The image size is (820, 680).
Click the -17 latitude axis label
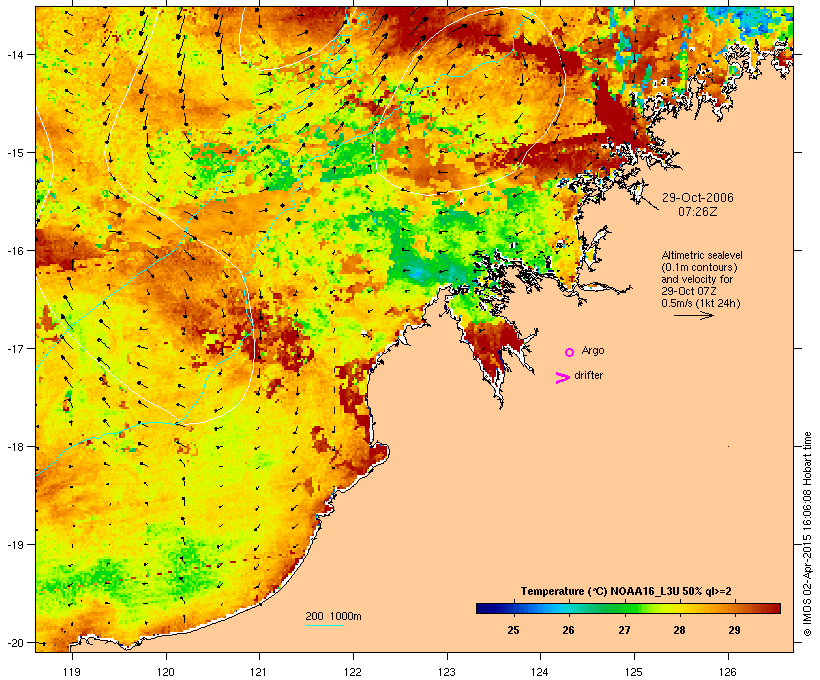tap(15, 348)
